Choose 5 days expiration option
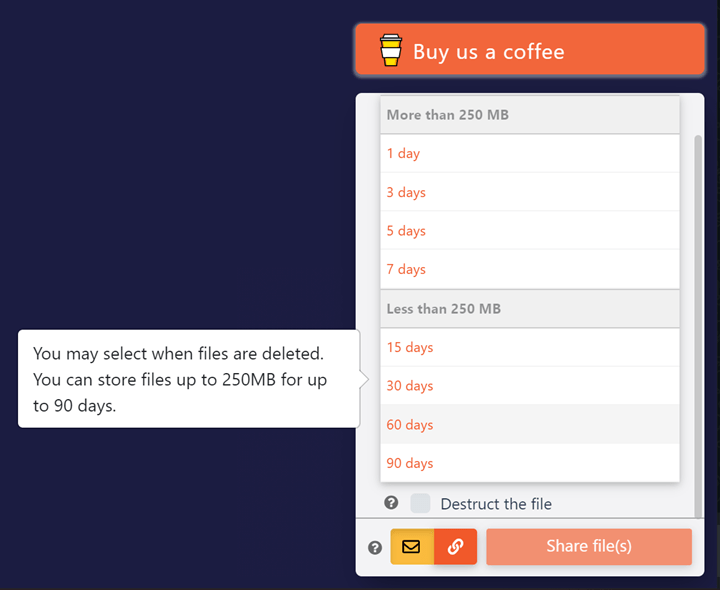This screenshot has height=590, width=720. tap(530, 230)
